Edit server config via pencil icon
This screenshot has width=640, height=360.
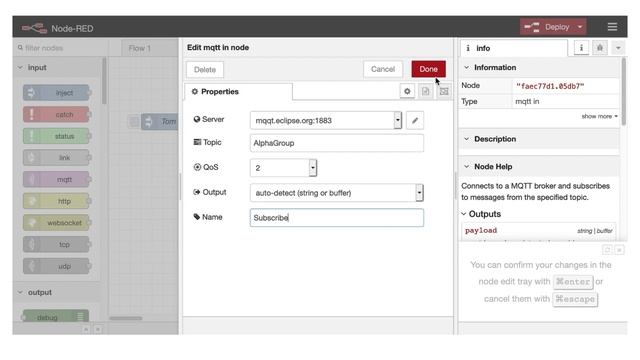pos(415,120)
